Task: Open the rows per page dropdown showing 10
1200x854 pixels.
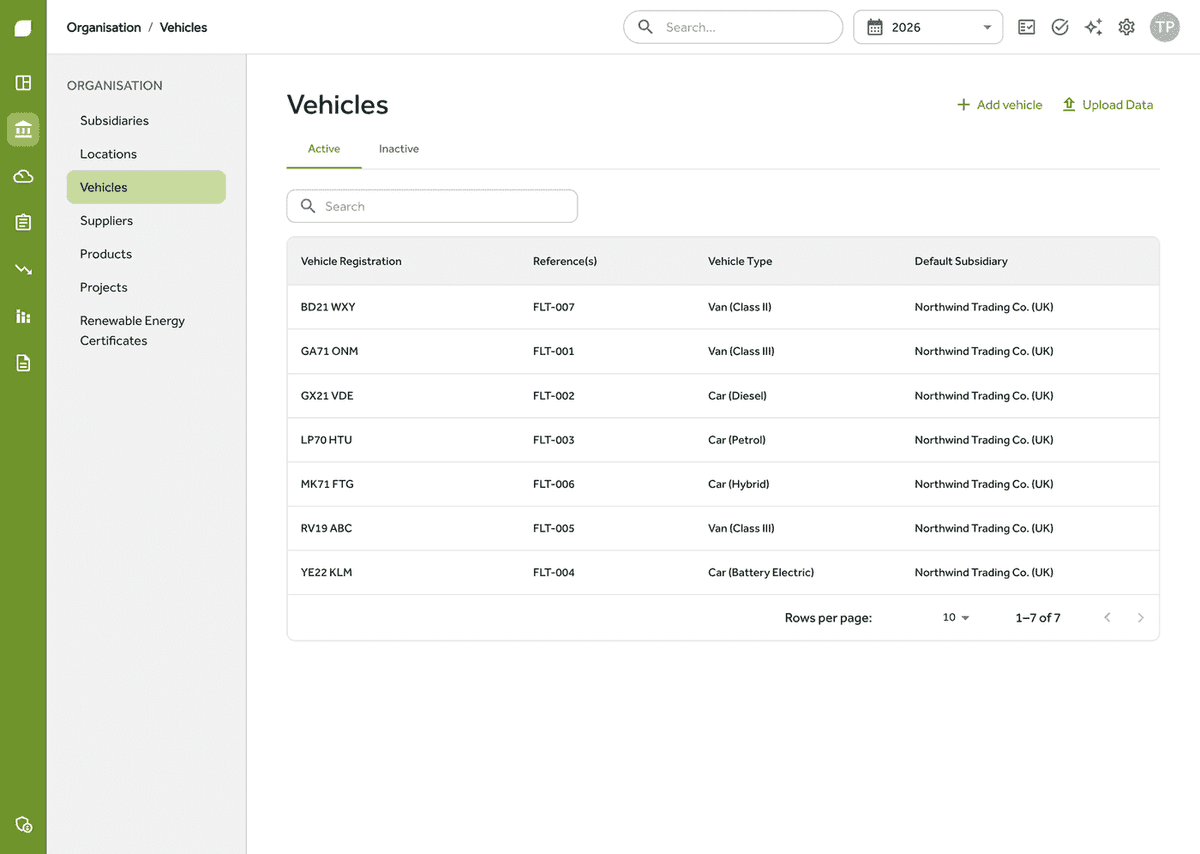Action: (956, 618)
